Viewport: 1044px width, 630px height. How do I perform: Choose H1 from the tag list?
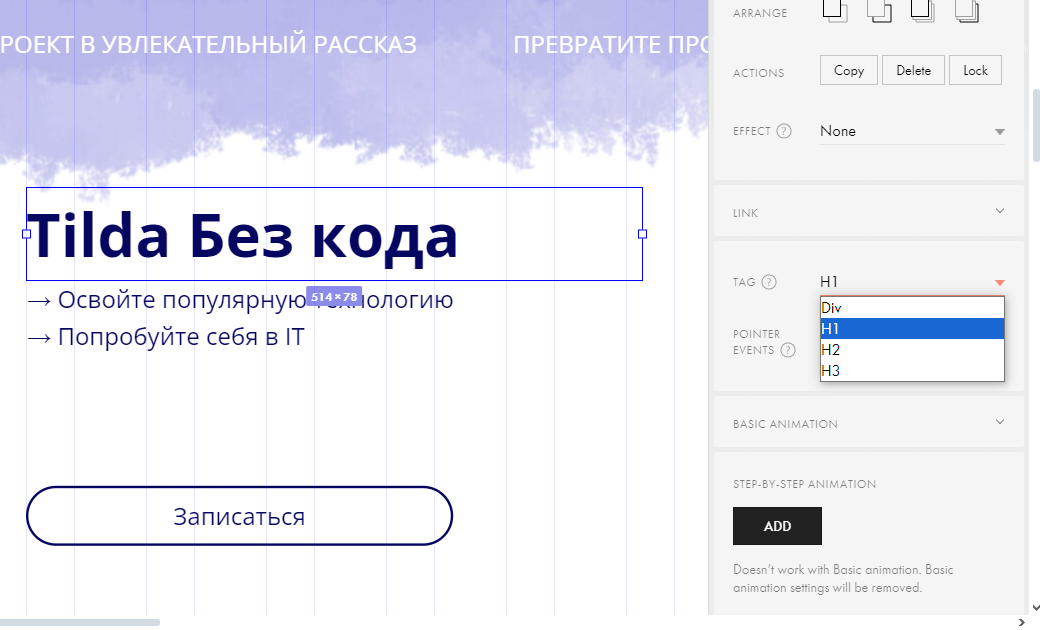pos(912,329)
